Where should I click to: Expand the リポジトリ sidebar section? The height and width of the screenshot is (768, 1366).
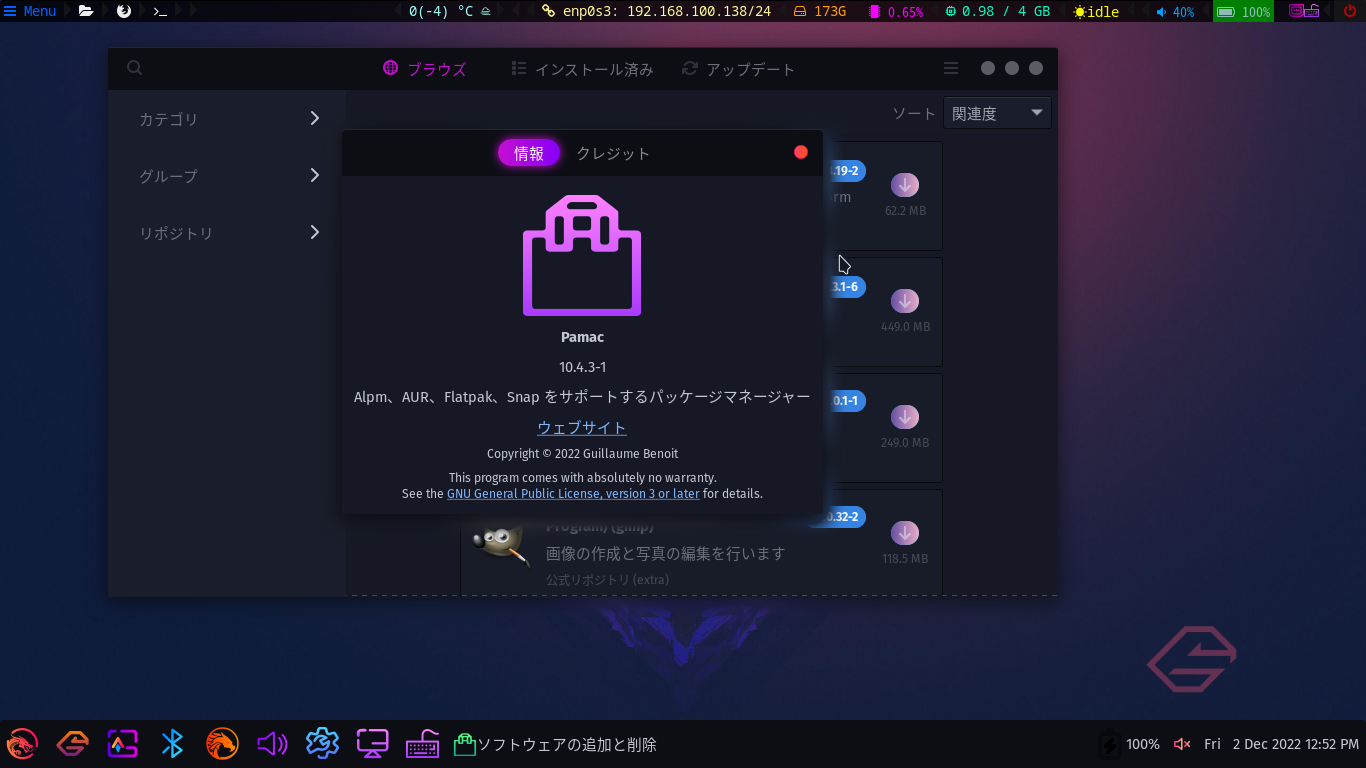[227, 233]
